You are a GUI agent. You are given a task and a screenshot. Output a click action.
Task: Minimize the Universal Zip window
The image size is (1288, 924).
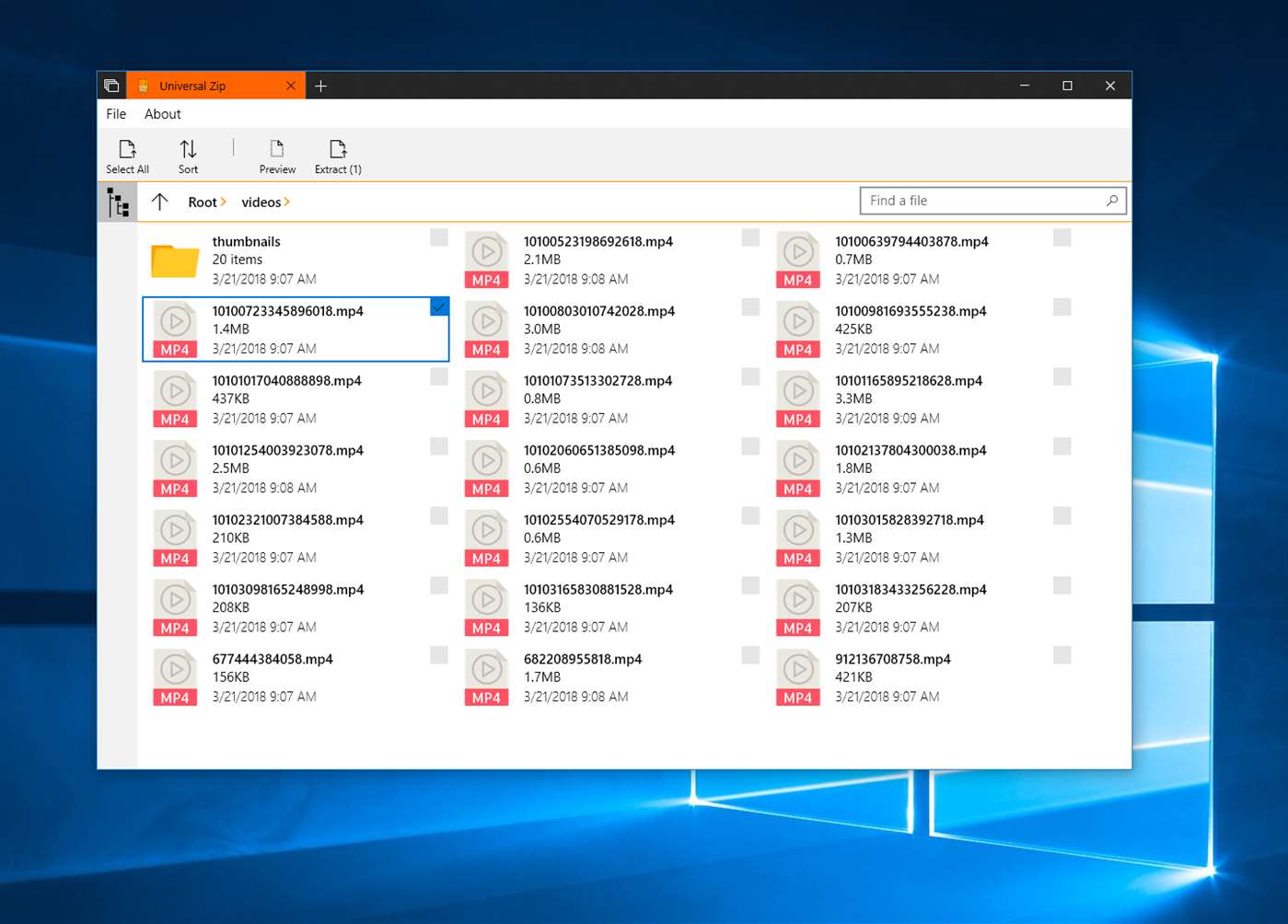pyautogui.click(x=1025, y=86)
